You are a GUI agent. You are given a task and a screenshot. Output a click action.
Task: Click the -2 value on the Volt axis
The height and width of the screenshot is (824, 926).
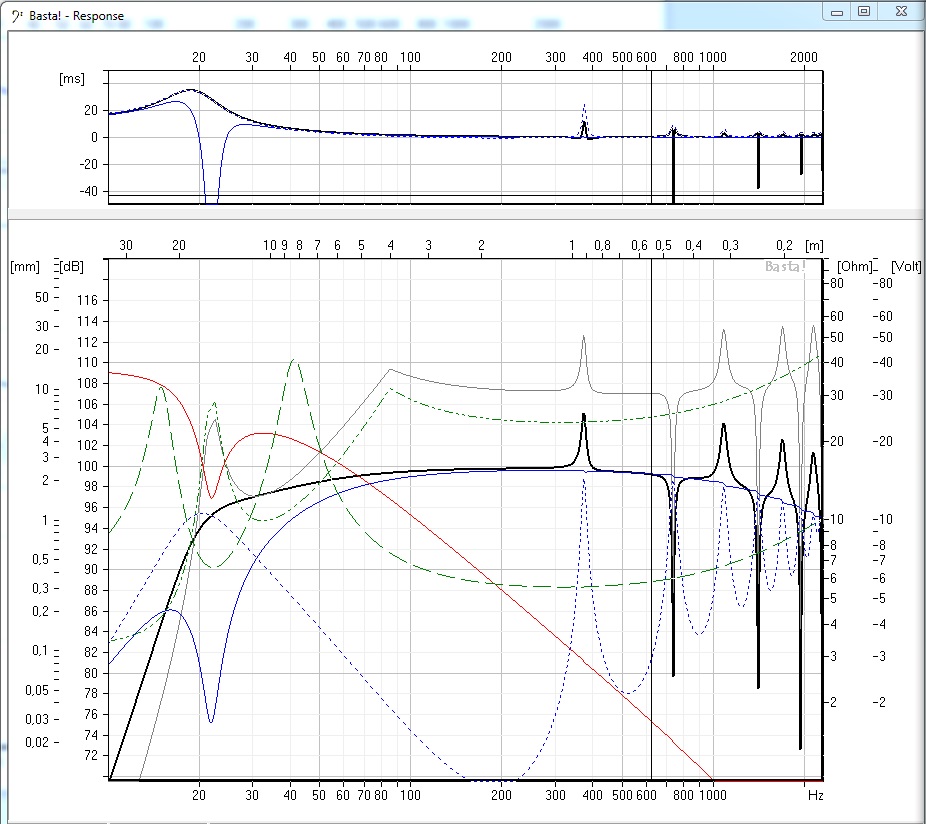pyautogui.click(x=879, y=702)
